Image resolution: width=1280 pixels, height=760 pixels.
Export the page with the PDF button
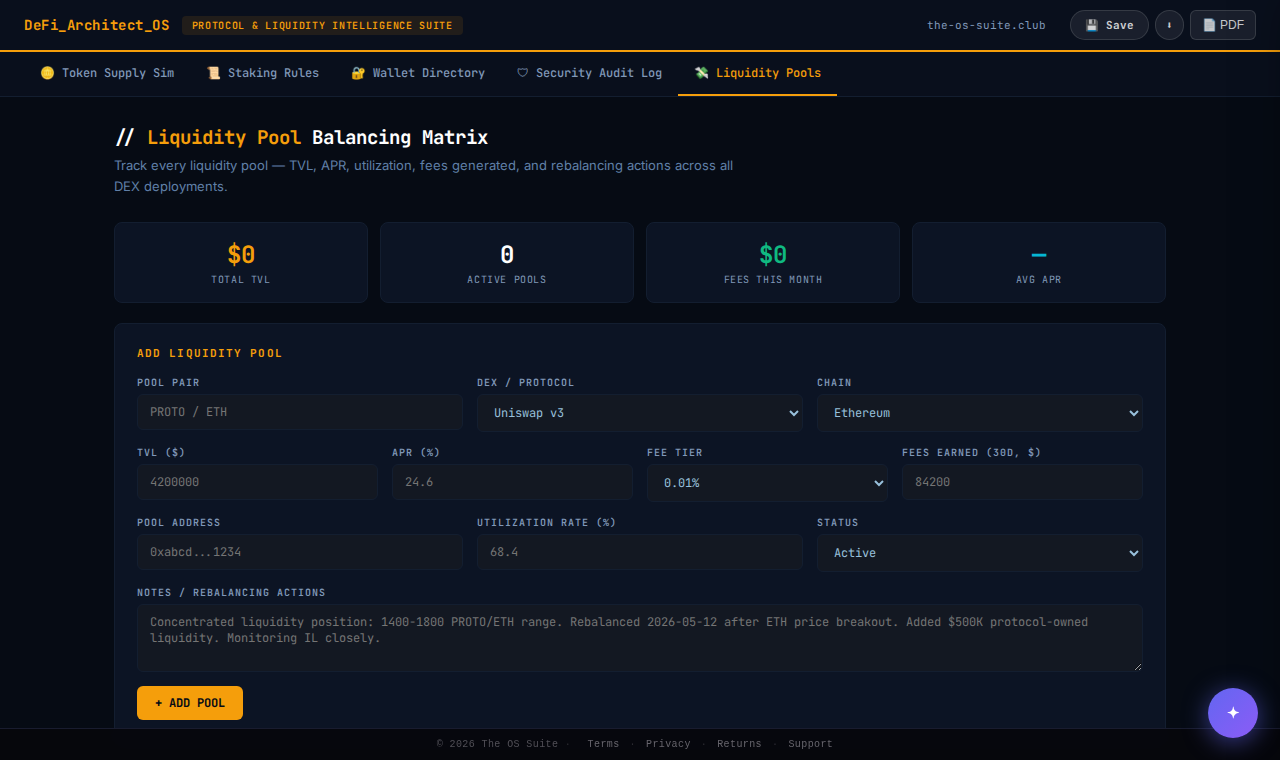click(1223, 25)
